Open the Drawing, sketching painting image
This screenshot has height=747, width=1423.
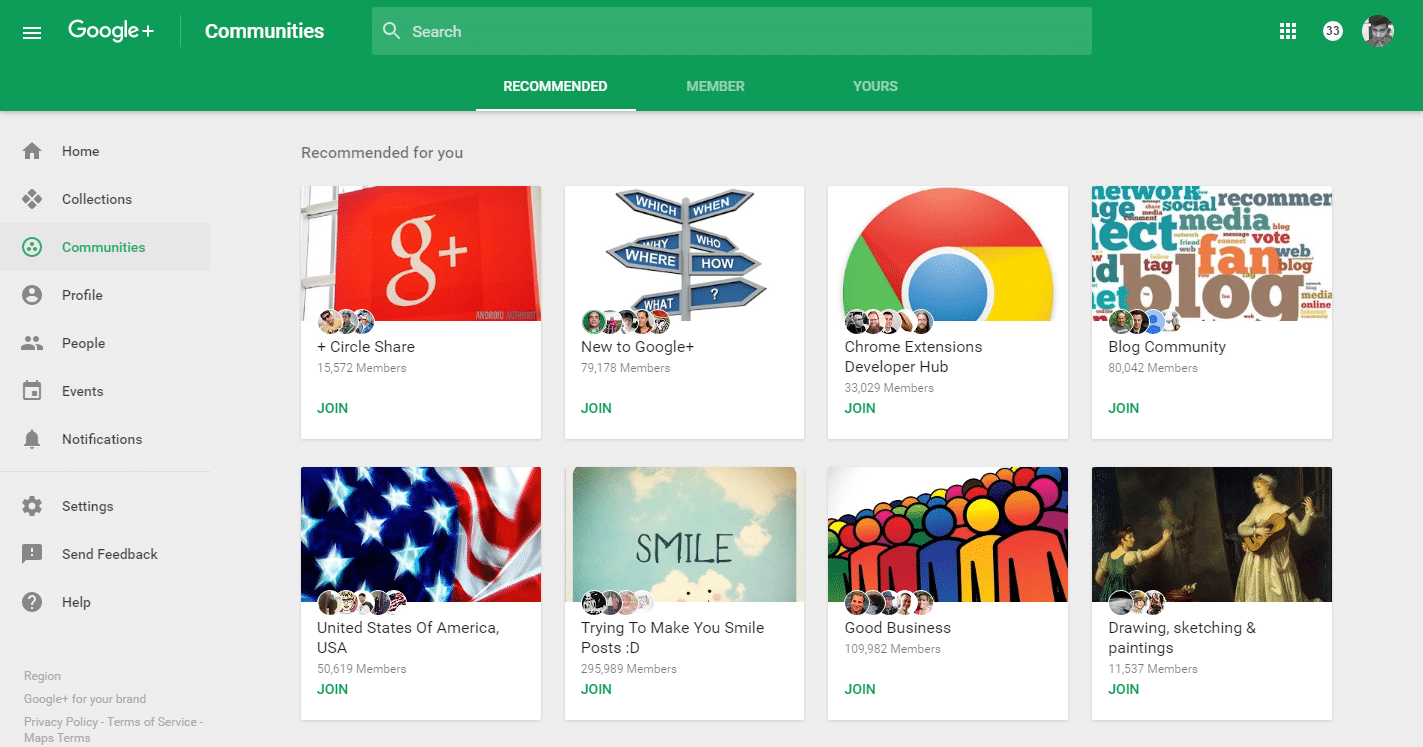tap(1212, 534)
